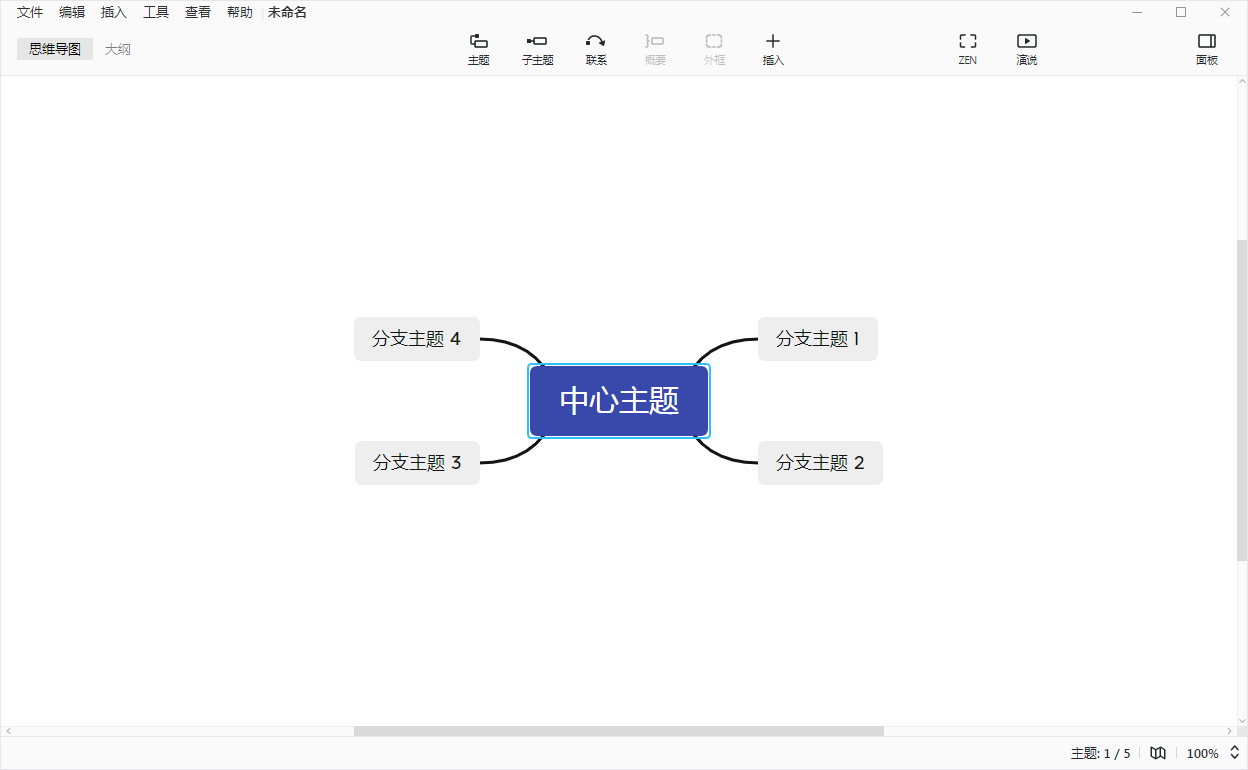Enter ZEN mode

[x=967, y=49]
